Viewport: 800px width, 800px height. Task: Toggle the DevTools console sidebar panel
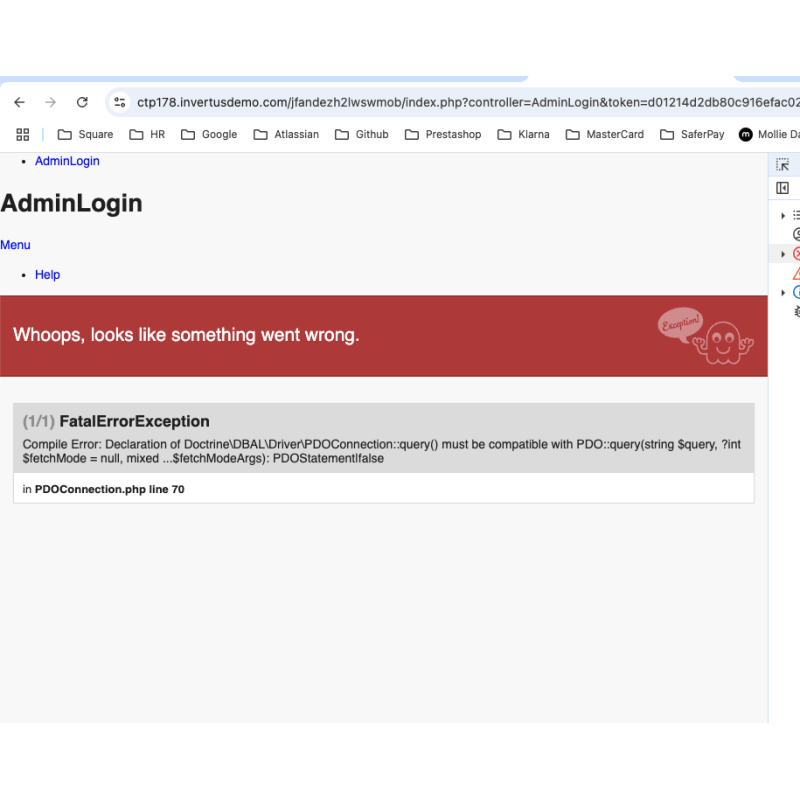click(x=783, y=188)
